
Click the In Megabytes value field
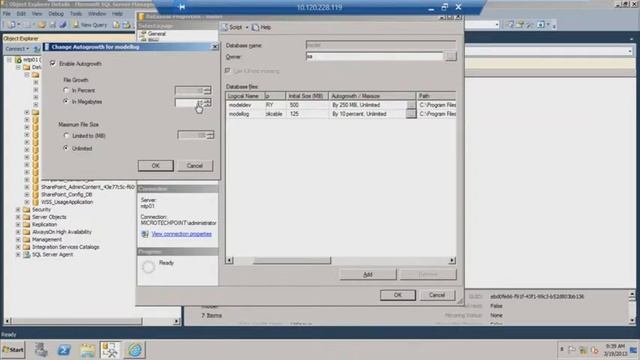(x=189, y=102)
